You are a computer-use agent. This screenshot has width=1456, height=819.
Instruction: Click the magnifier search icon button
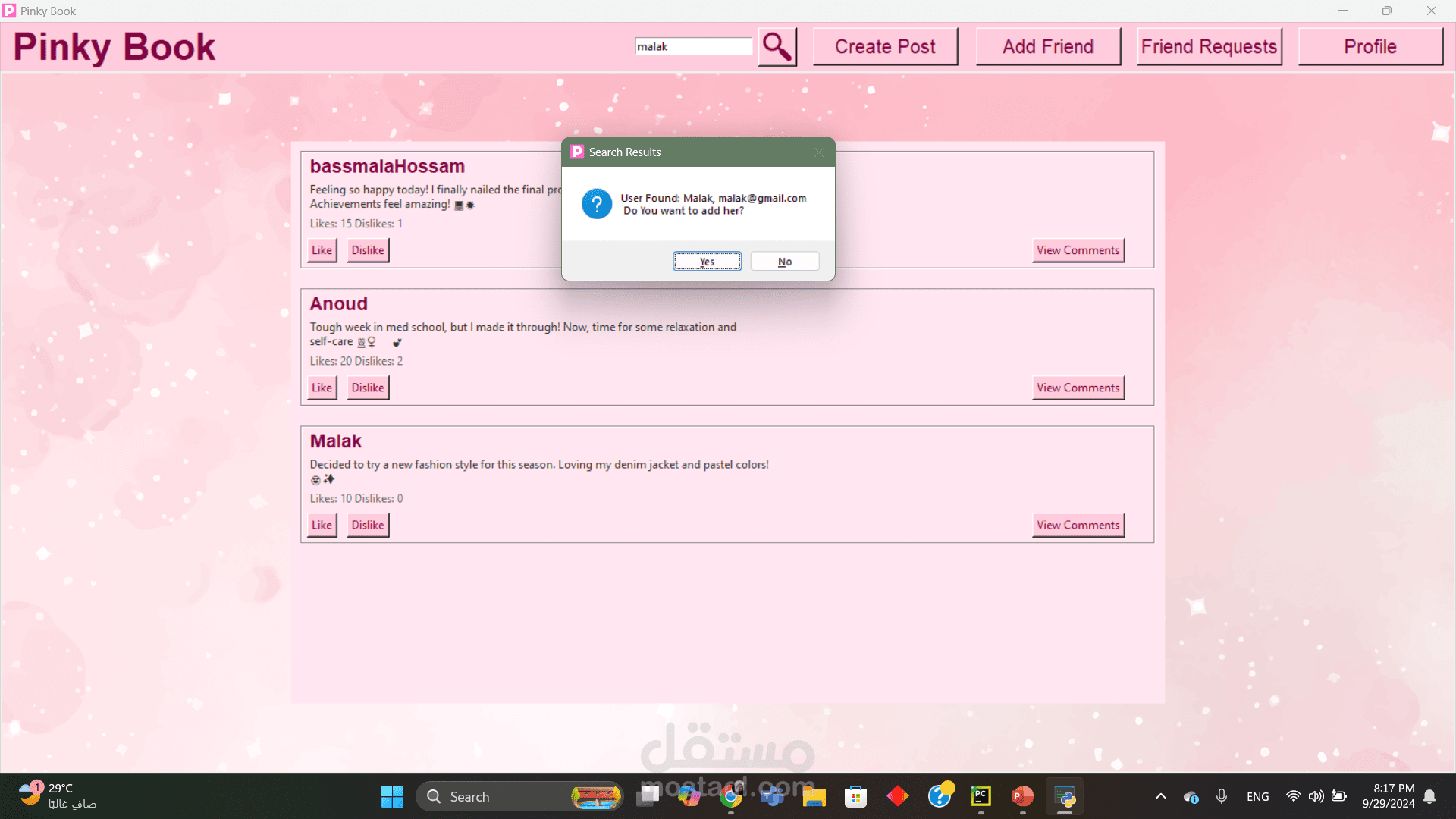coord(777,47)
